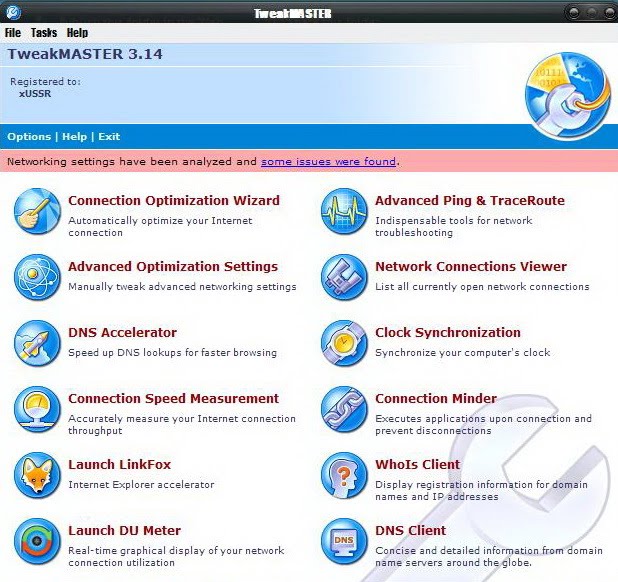Open Connection Optimization Wizard title
Image resolution: width=618 pixels, height=582 pixels.
[174, 201]
